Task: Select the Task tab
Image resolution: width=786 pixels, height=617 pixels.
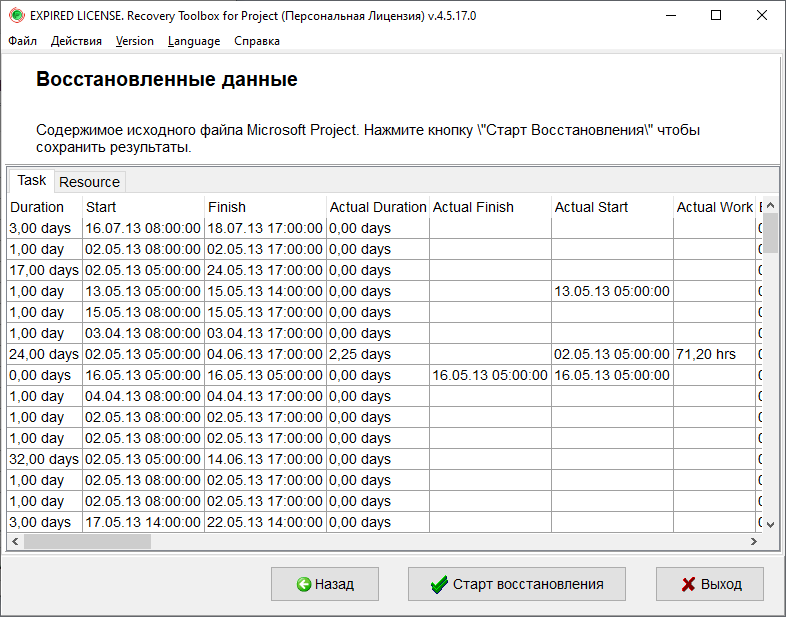Action: point(32,180)
